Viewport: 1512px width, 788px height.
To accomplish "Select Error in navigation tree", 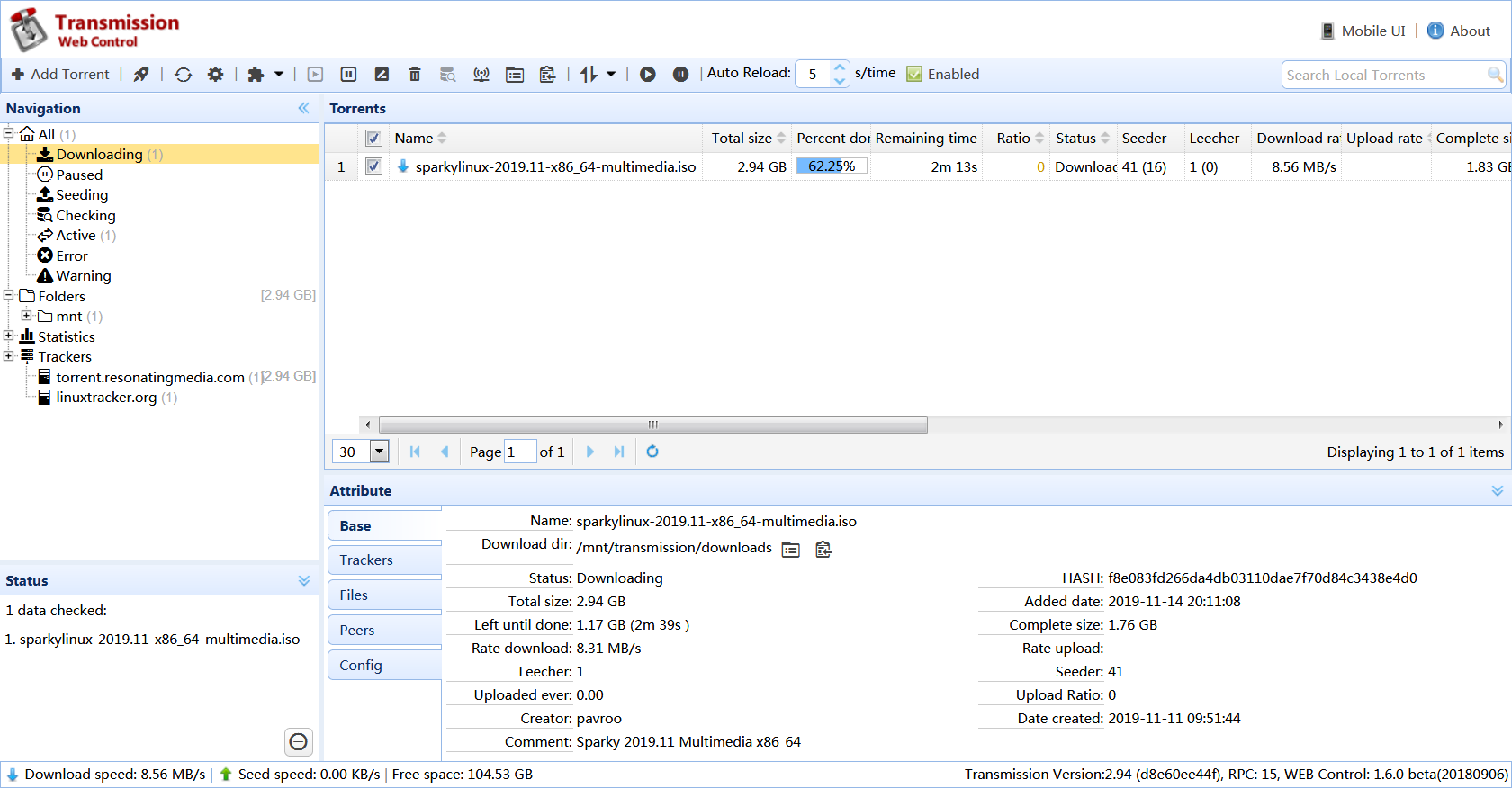I will point(72,255).
